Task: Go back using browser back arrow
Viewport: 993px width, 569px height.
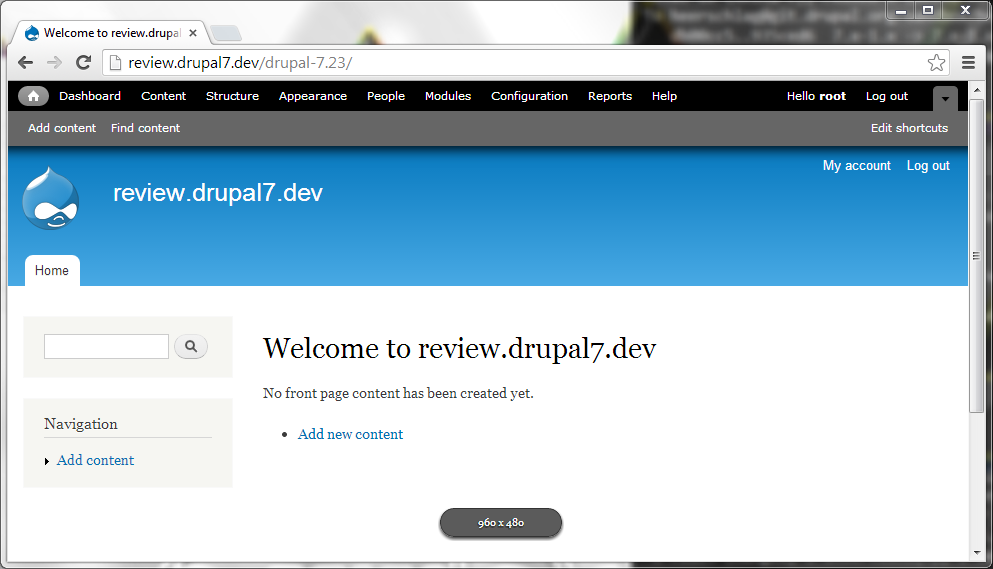Action: [x=26, y=63]
